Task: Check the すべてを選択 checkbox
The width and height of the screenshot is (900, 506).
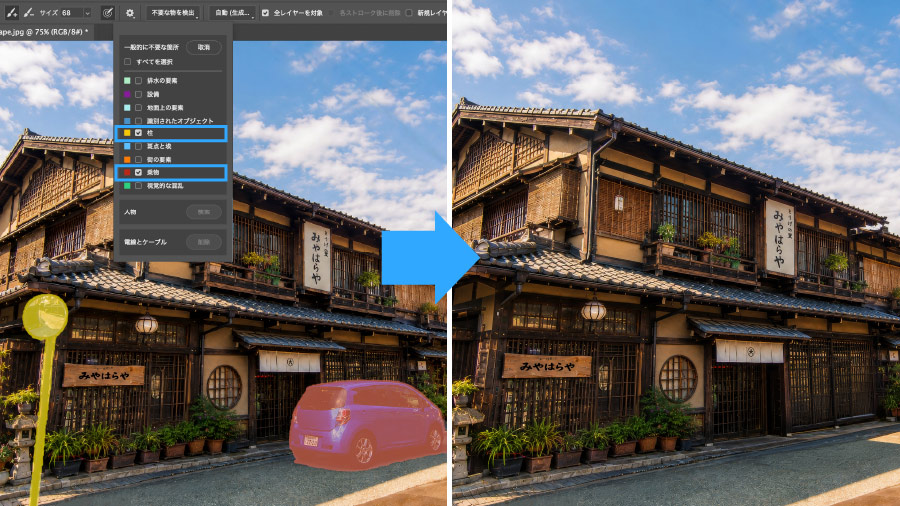Action: (x=127, y=62)
